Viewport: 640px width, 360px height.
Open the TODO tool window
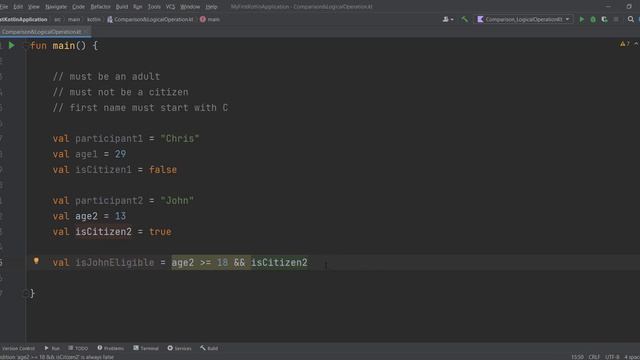tap(78, 348)
